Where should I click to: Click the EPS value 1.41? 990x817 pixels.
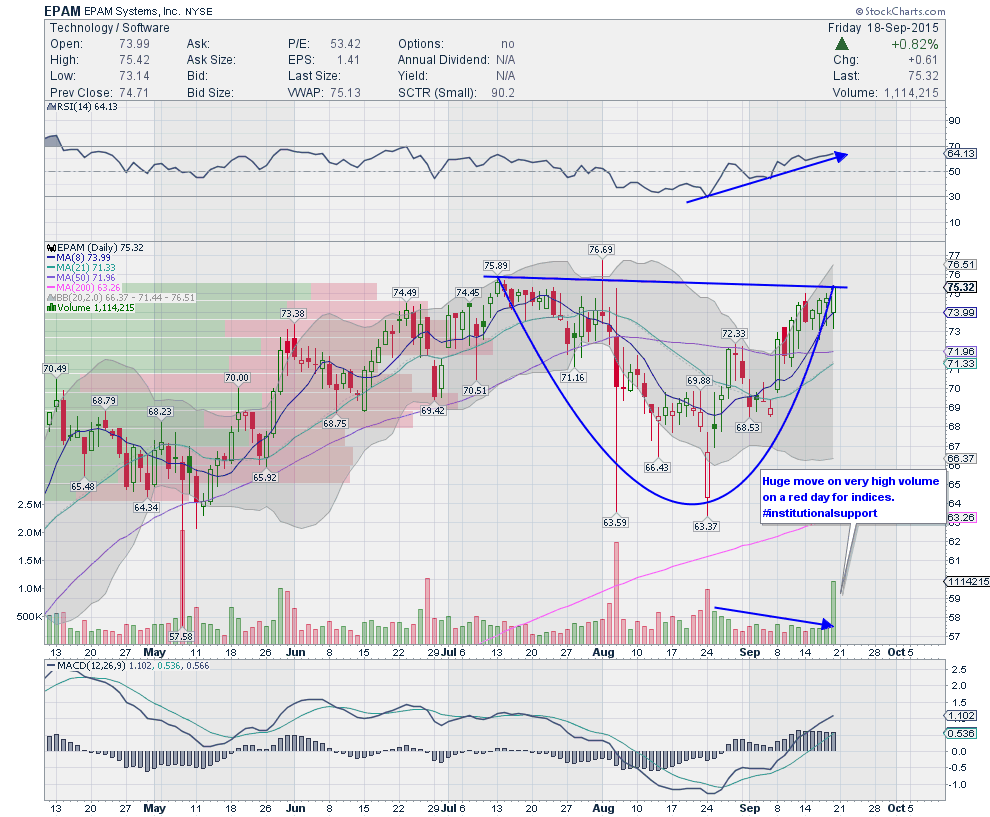click(348, 60)
